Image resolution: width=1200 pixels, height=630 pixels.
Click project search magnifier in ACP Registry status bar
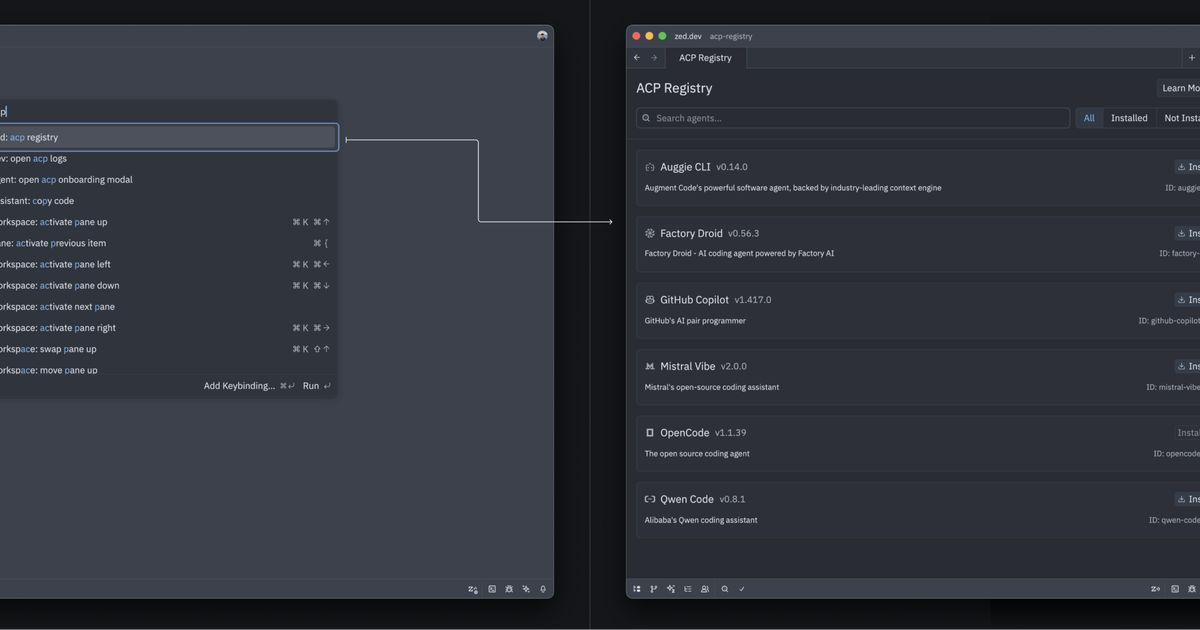click(725, 589)
